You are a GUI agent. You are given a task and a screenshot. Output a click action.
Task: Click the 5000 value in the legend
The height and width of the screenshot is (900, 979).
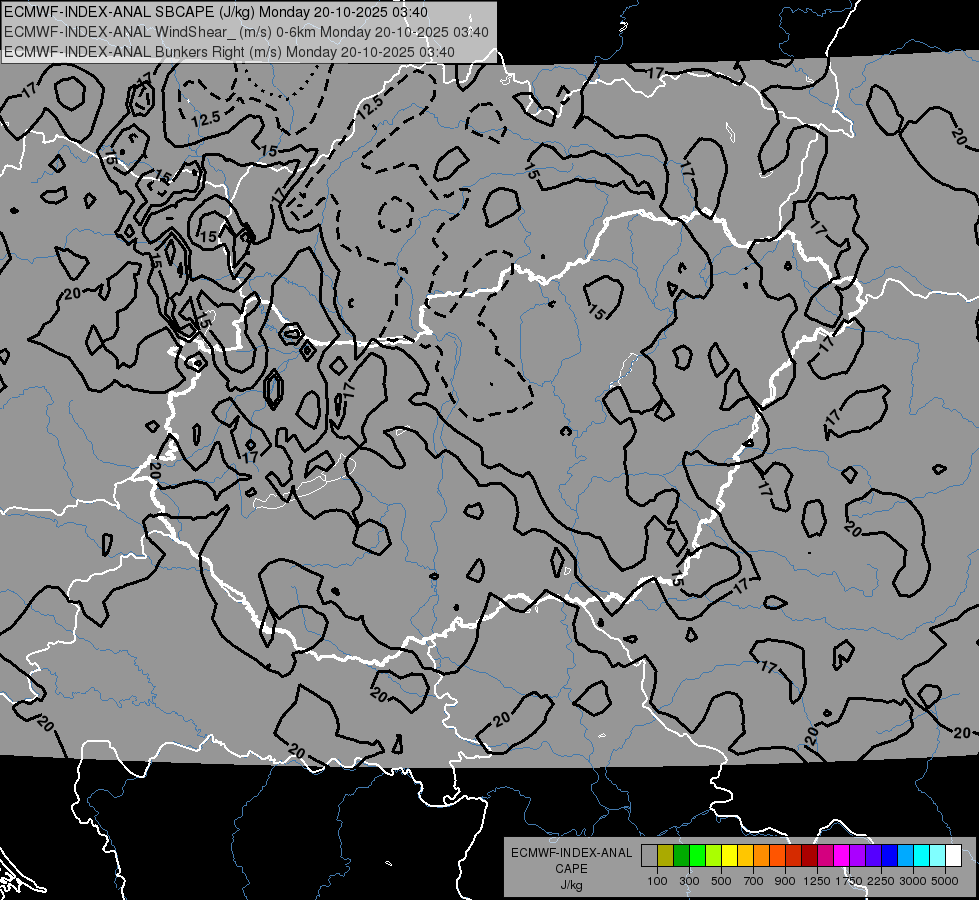click(x=945, y=881)
